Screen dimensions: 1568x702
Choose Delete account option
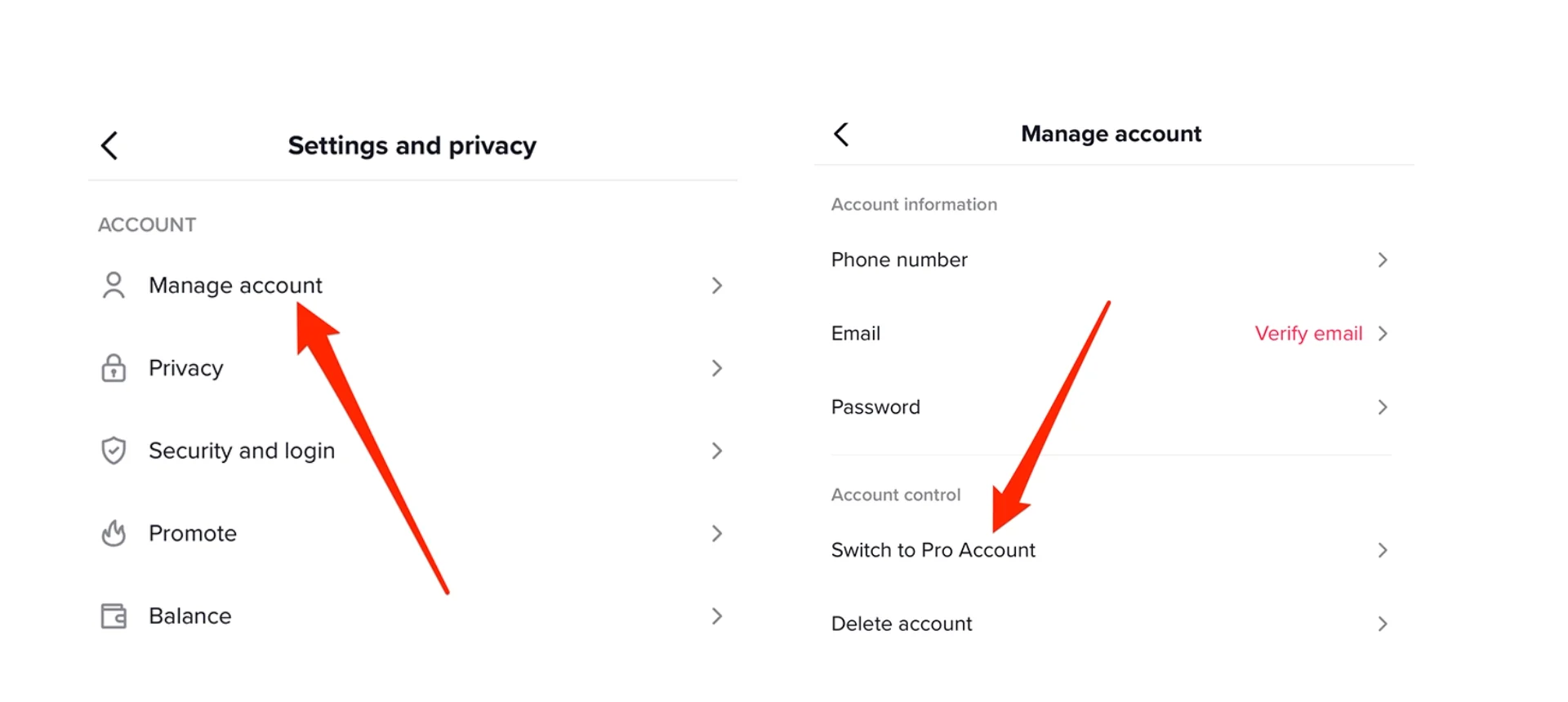coord(1111,624)
